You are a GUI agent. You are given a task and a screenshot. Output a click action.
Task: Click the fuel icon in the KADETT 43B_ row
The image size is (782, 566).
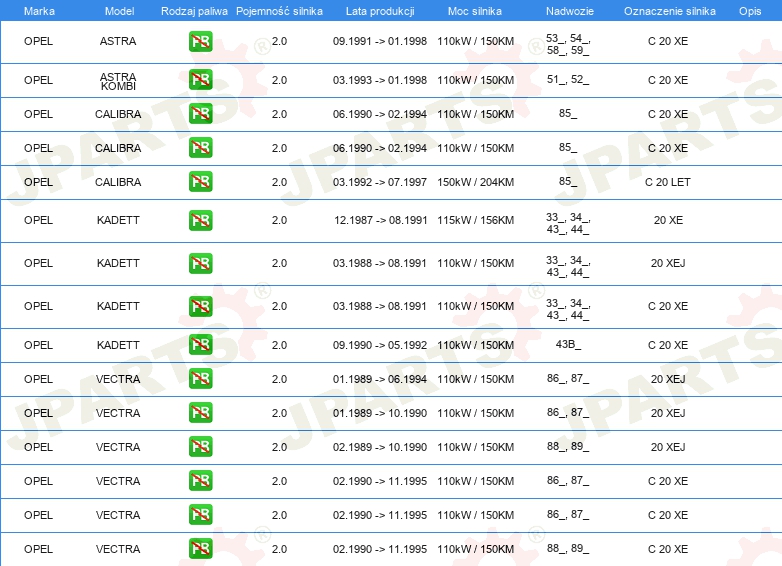[x=200, y=345]
